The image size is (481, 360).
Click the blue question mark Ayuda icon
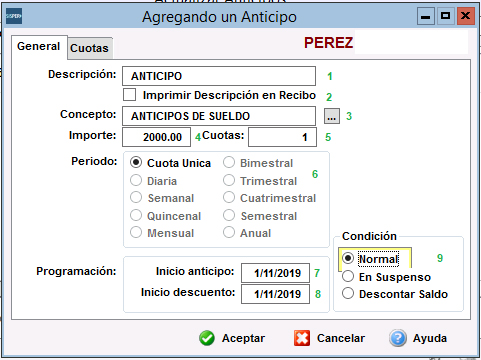point(398,338)
